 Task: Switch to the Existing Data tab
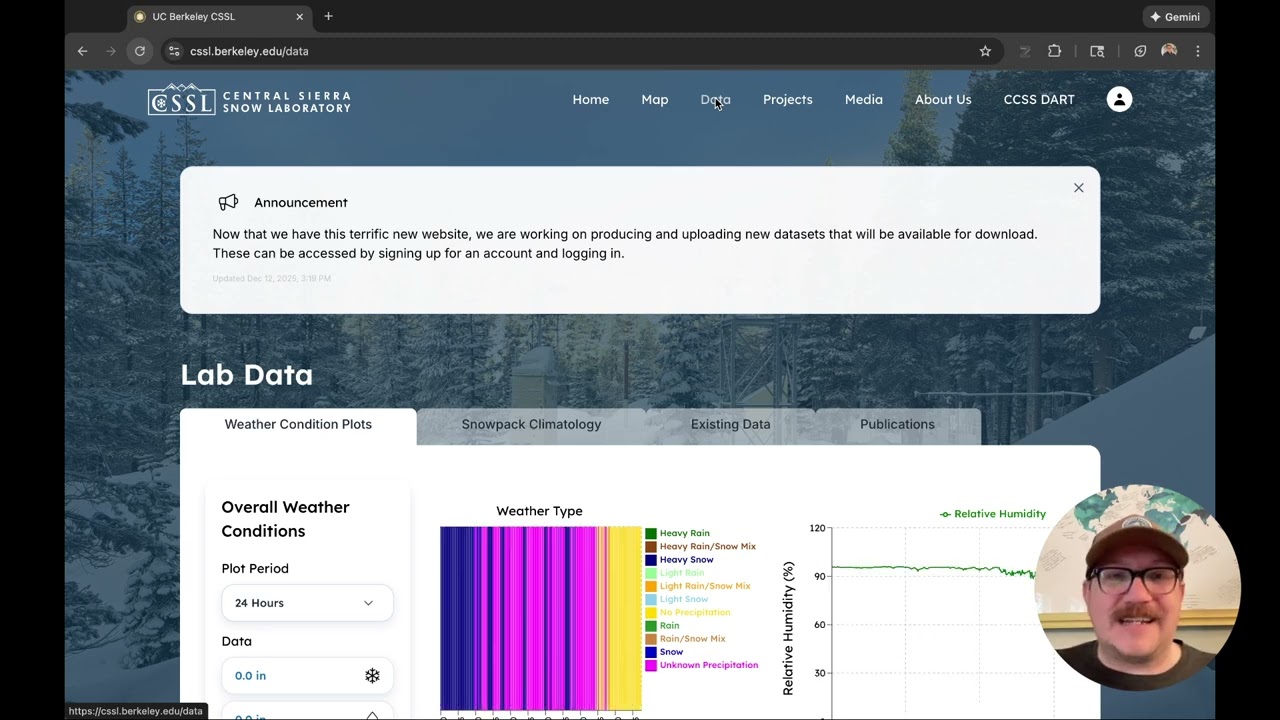coord(730,424)
